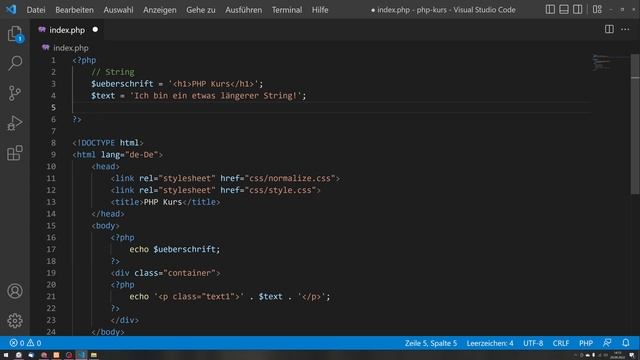640x360 pixels.
Task: Click 'echo $ueberschrift;' on line 17
Action: coord(175,249)
